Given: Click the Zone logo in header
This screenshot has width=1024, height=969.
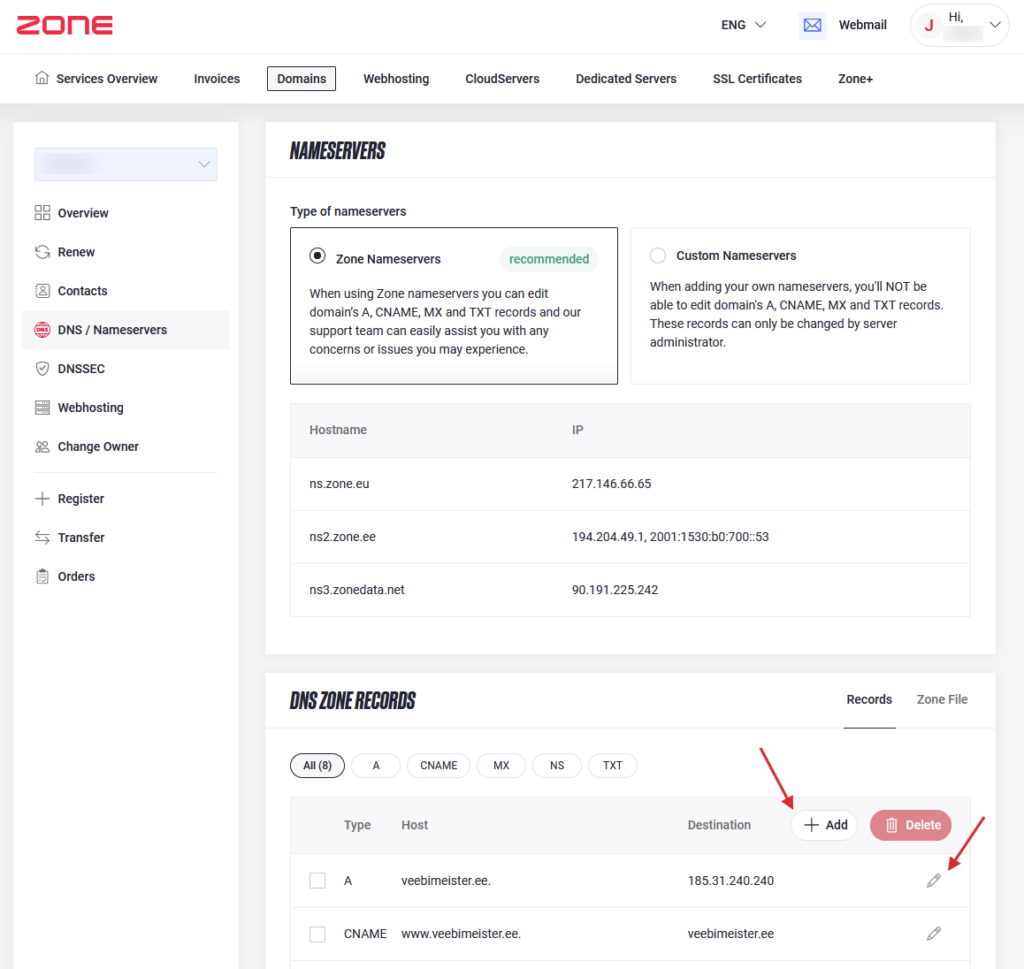Looking at the screenshot, I should [x=64, y=25].
